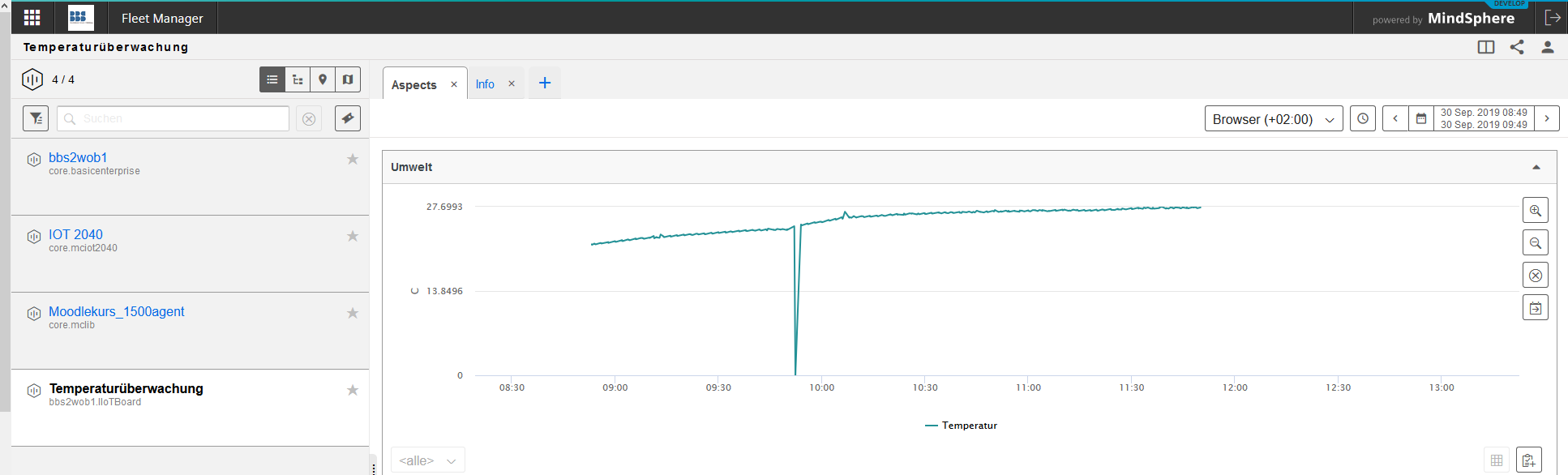Collapse the Umwelt aspect panel
The image size is (1568, 475).
point(1536,167)
